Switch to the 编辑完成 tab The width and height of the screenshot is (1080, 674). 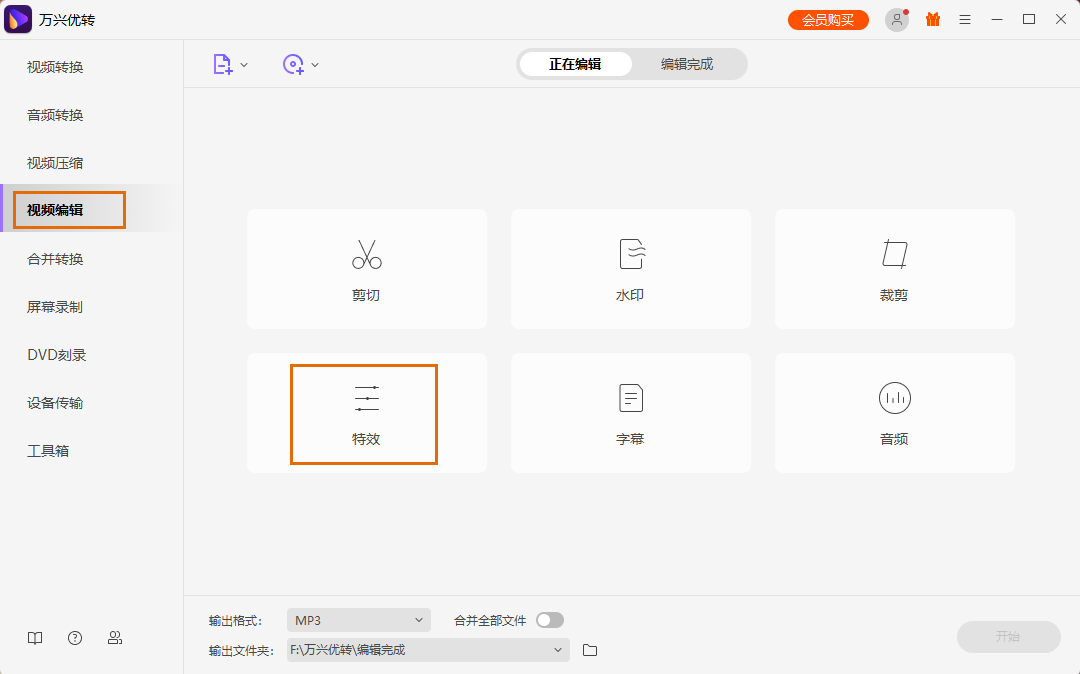coord(688,63)
